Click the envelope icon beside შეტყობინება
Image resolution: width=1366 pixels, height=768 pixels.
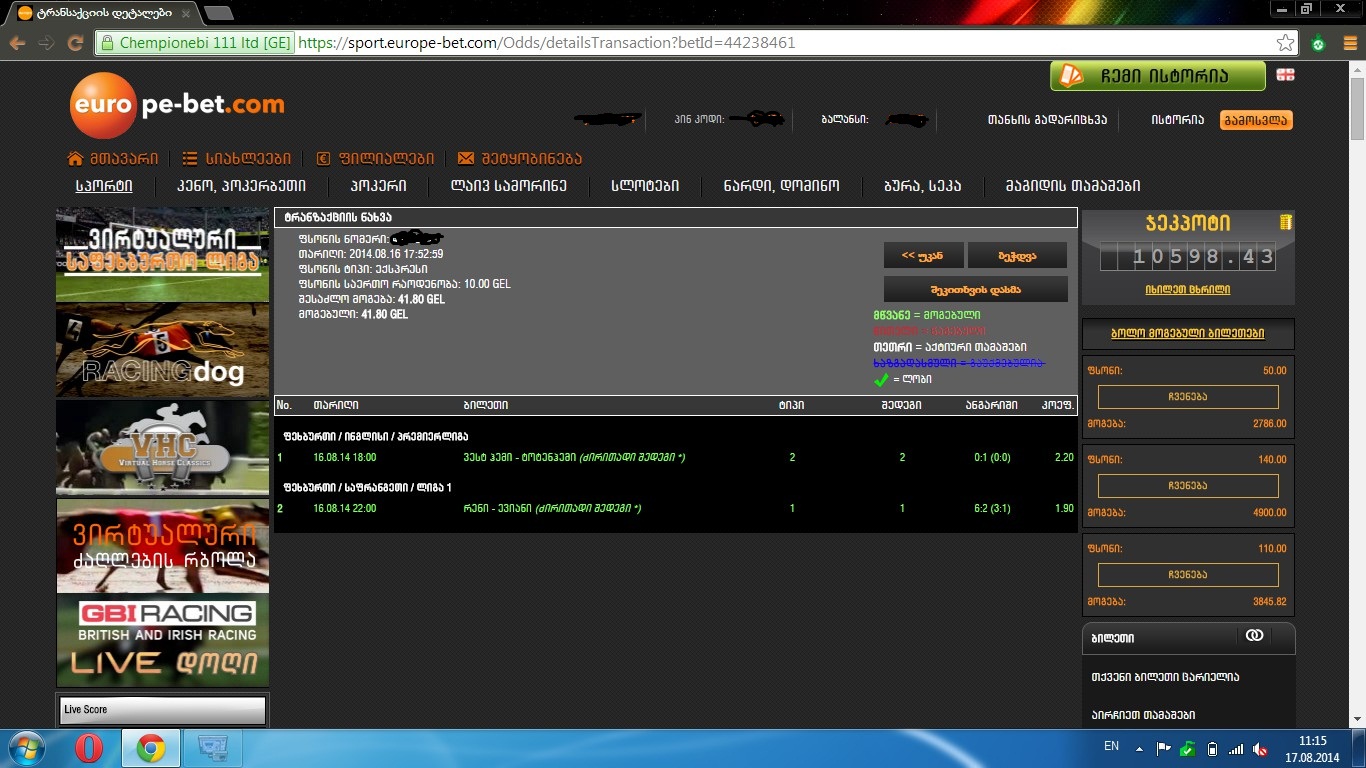[465, 158]
